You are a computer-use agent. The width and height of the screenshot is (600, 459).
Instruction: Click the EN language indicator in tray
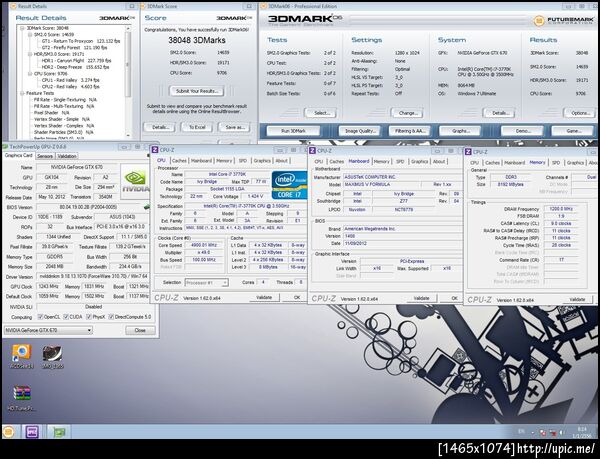click(x=521, y=431)
